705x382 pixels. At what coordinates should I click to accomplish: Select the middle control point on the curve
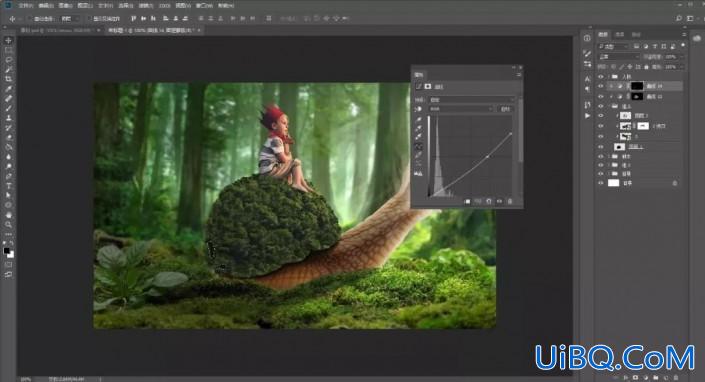tap(488, 156)
